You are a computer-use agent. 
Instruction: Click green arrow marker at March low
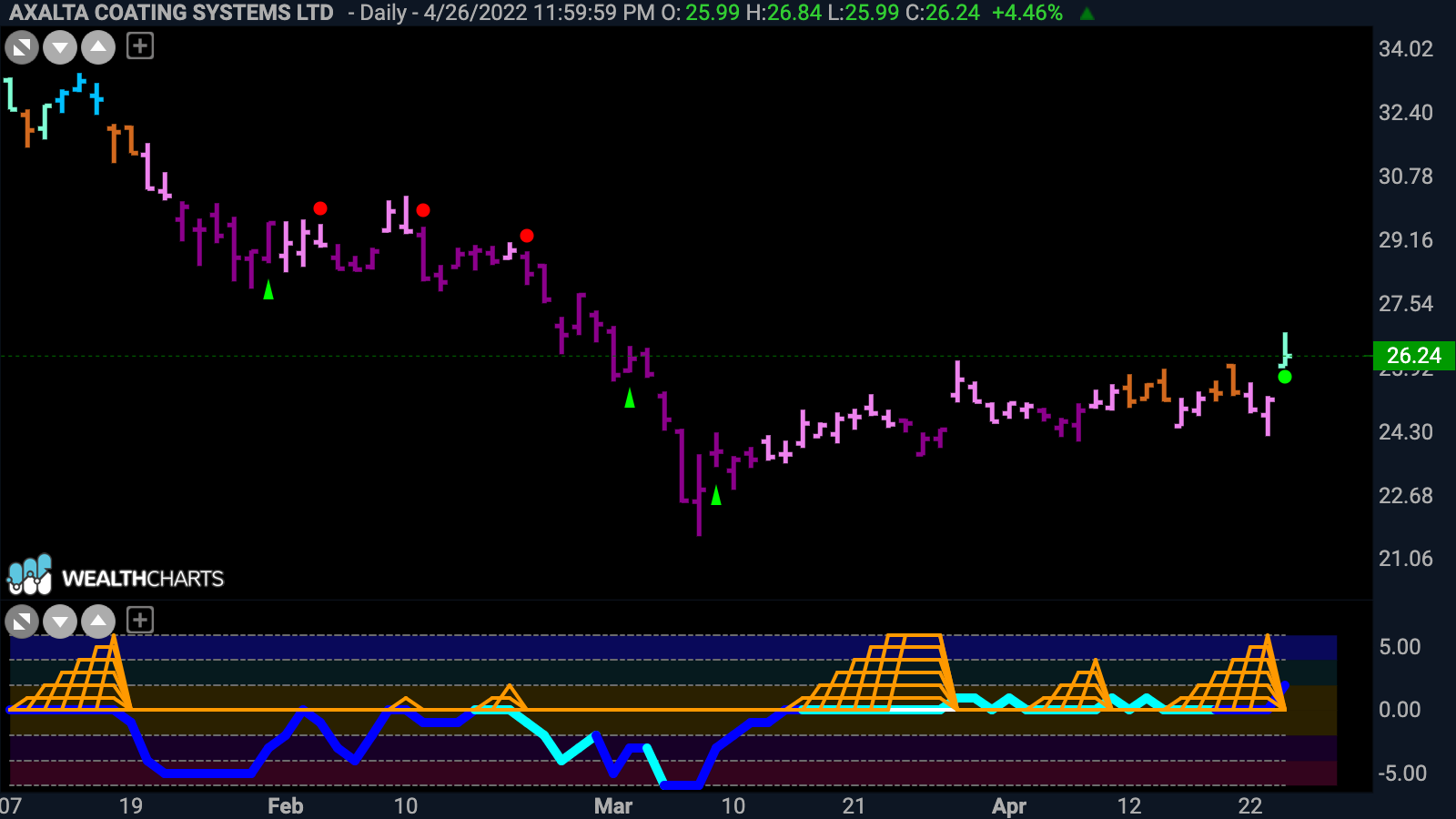coord(716,495)
